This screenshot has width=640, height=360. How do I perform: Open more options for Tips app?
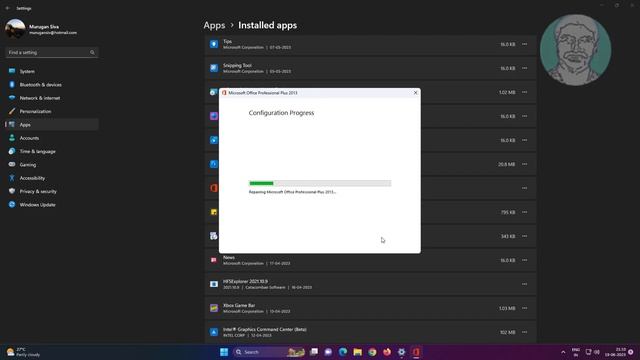coord(524,44)
